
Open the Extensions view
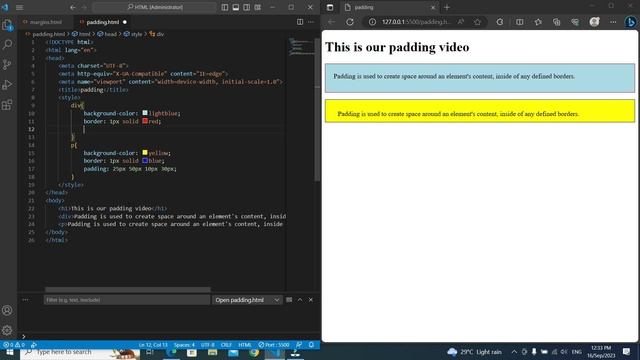pos(7,105)
